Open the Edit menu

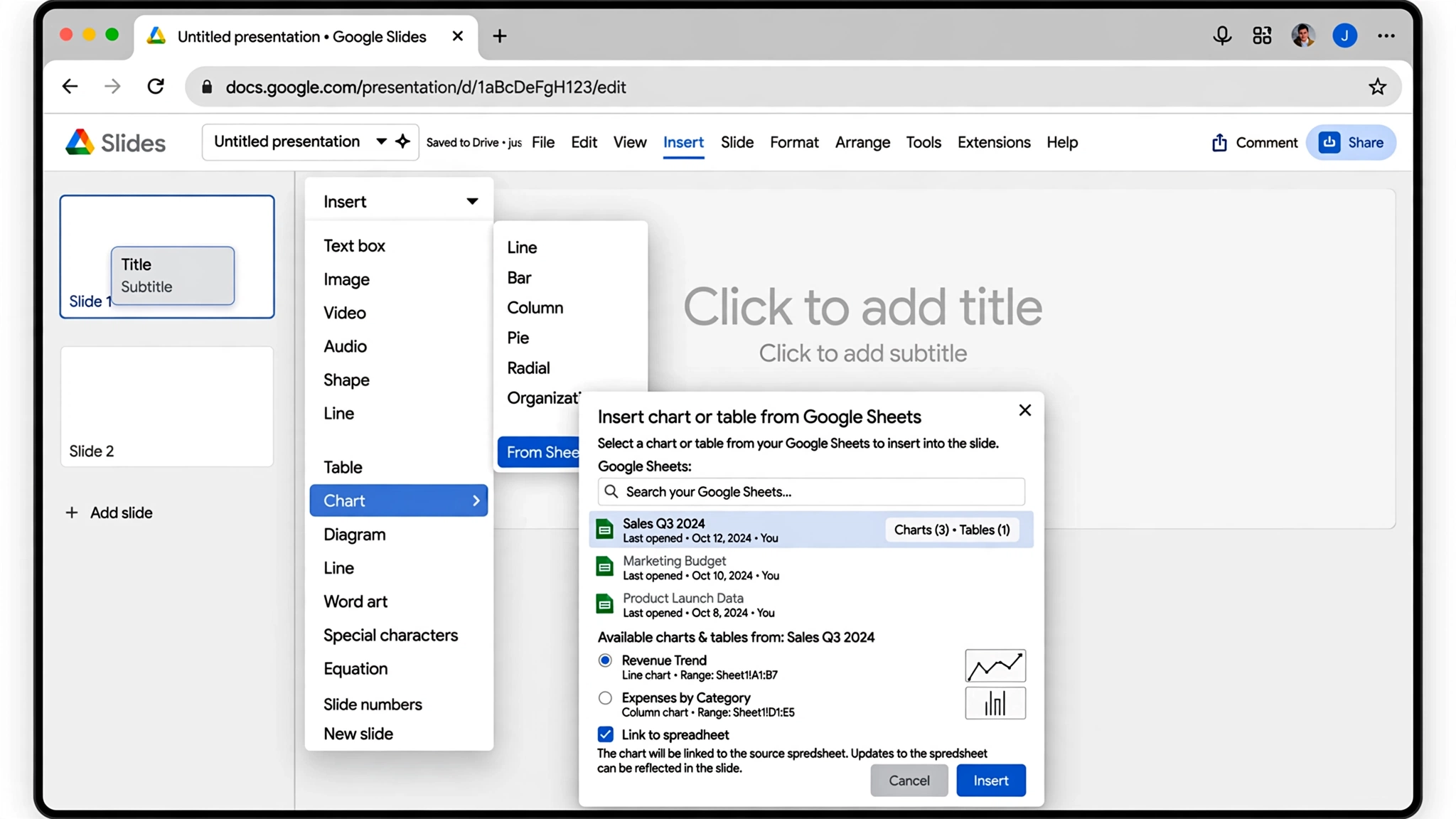point(584,142)
